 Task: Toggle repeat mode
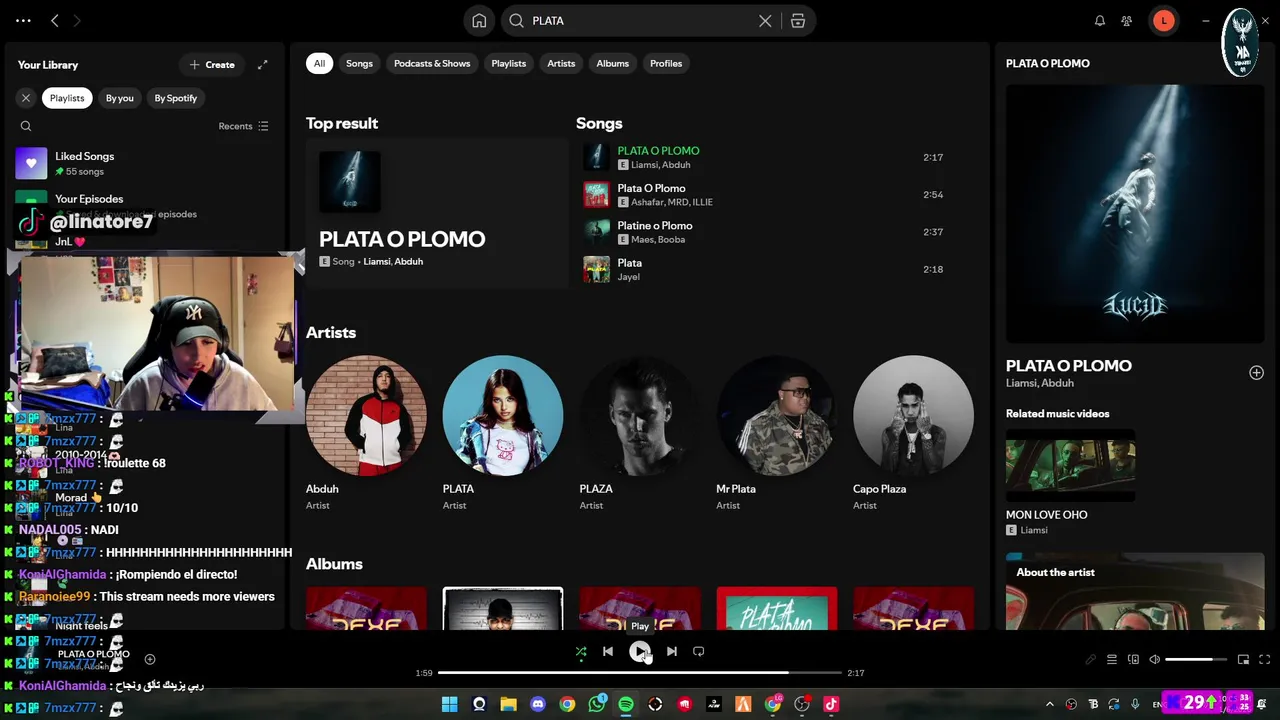pos(699,652)
